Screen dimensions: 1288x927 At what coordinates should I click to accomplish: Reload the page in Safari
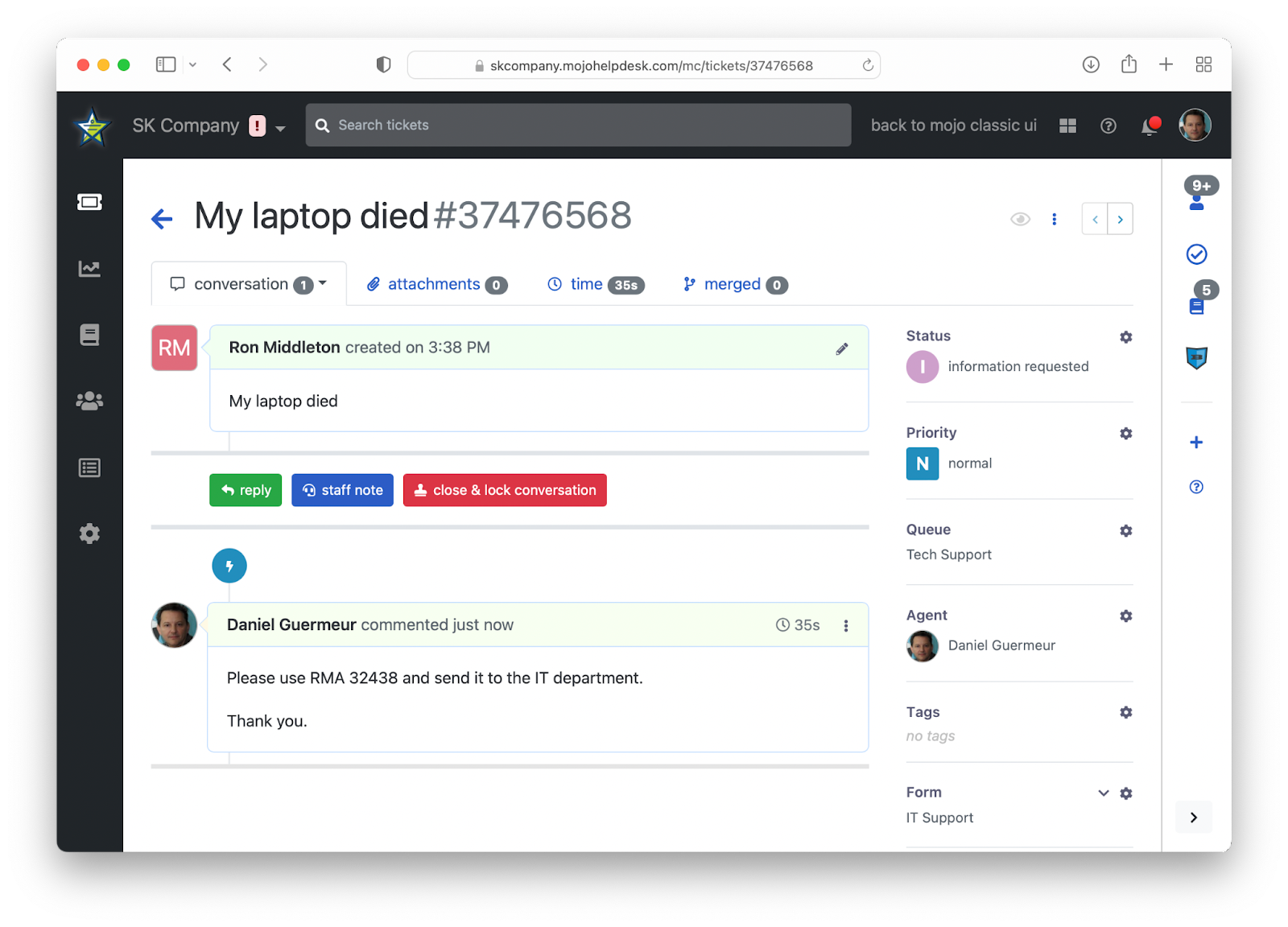(x=868, y=65)
